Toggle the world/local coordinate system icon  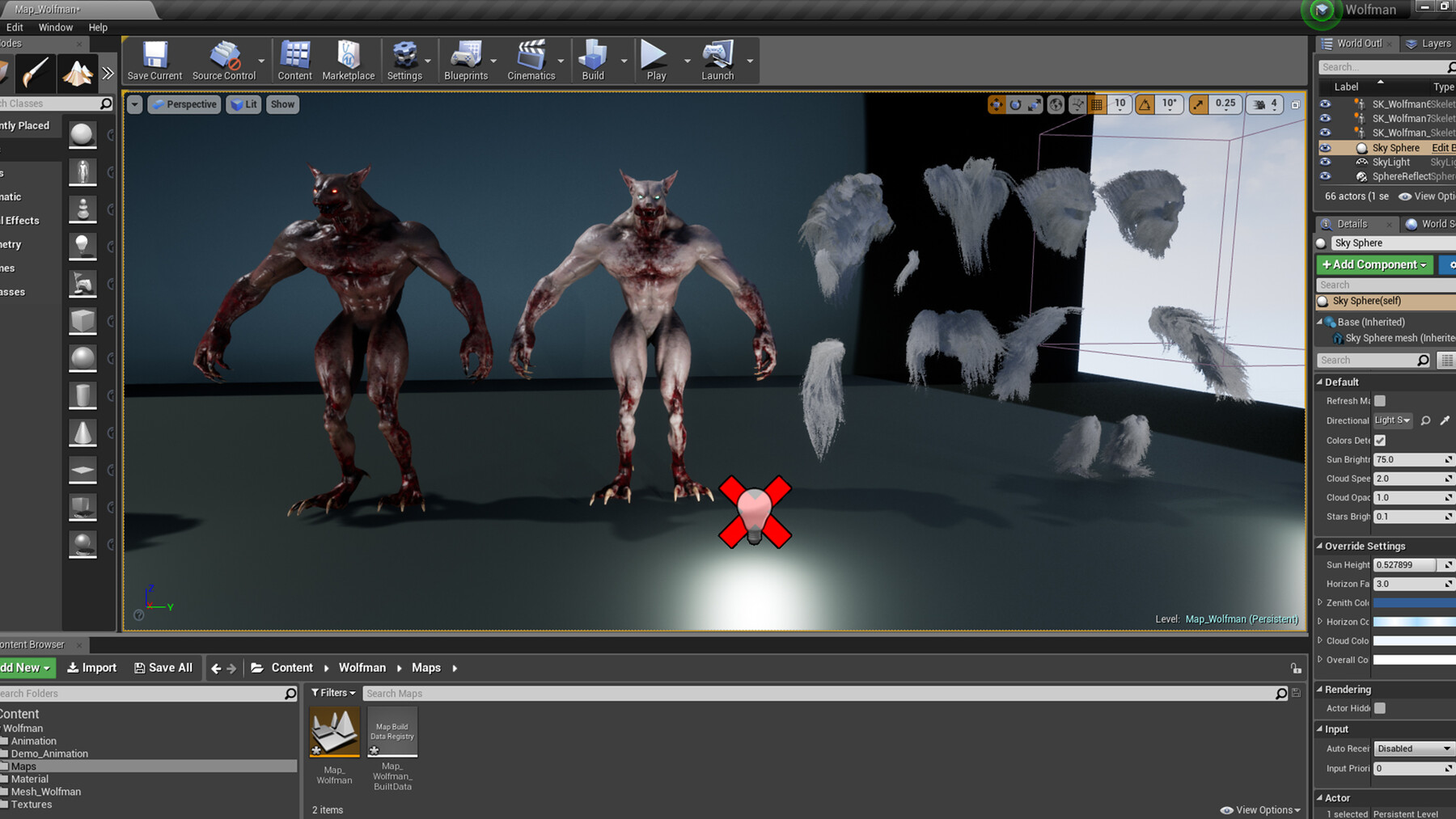tap(1056, 104)
